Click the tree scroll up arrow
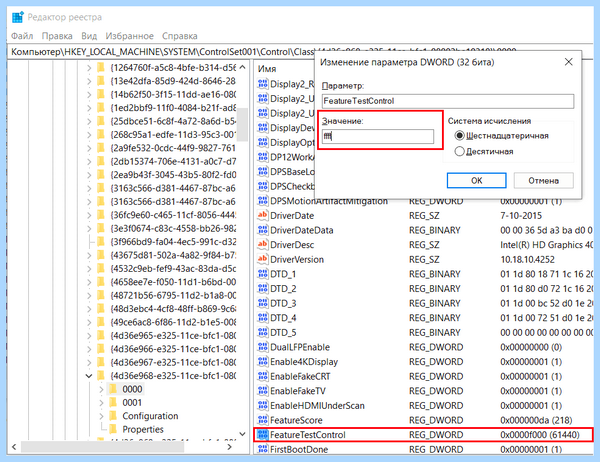 [243, 67]
